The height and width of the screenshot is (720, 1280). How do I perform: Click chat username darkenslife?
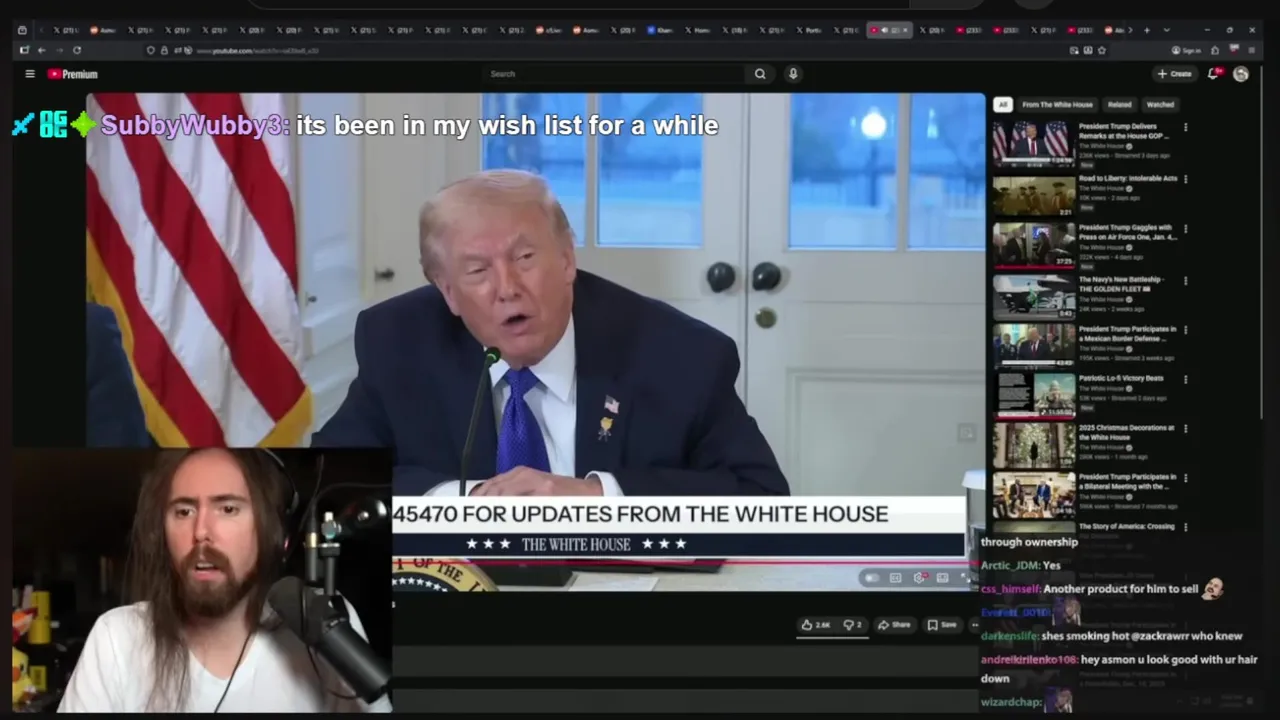point(1008,636)
